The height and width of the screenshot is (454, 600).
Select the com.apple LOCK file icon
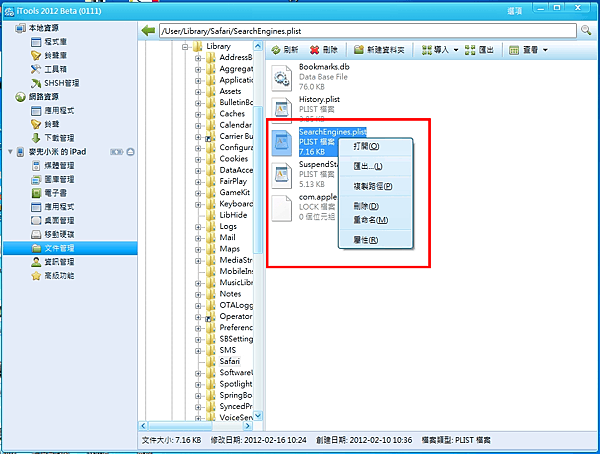click(x=282, y=209)
